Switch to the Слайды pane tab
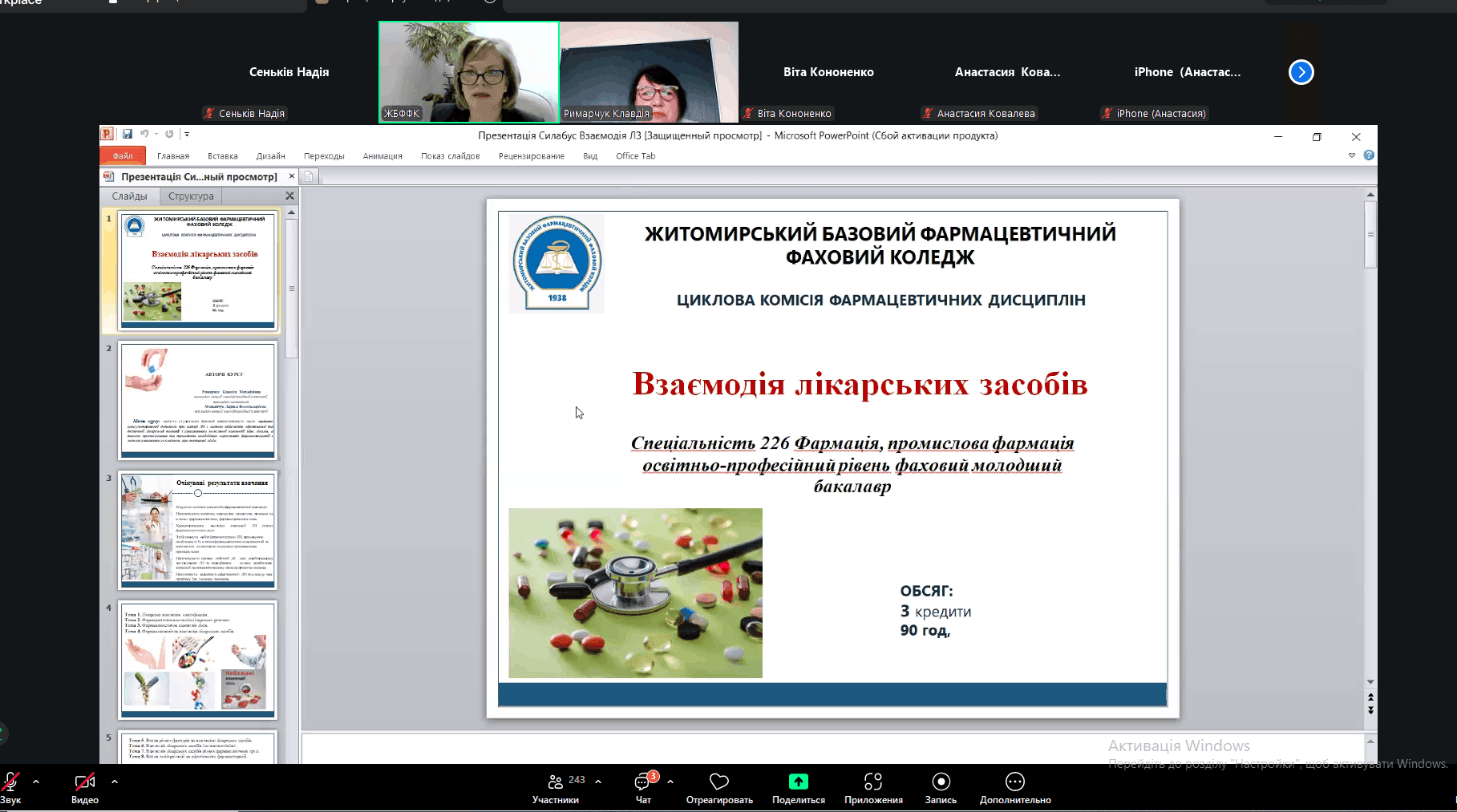Image resolution: width=1457 pixels, height=812 pixels. point(129,196)
